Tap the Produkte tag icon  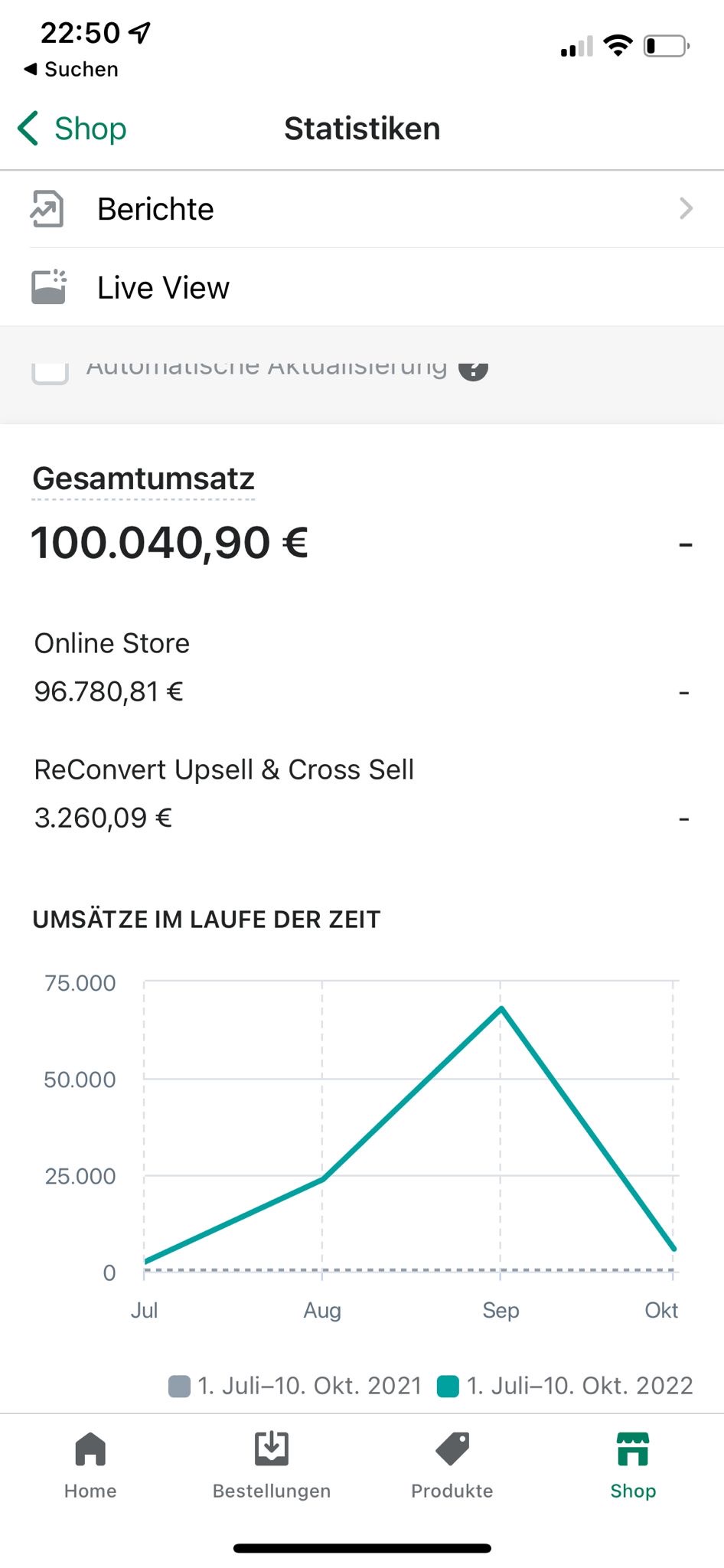[452, 1449]
